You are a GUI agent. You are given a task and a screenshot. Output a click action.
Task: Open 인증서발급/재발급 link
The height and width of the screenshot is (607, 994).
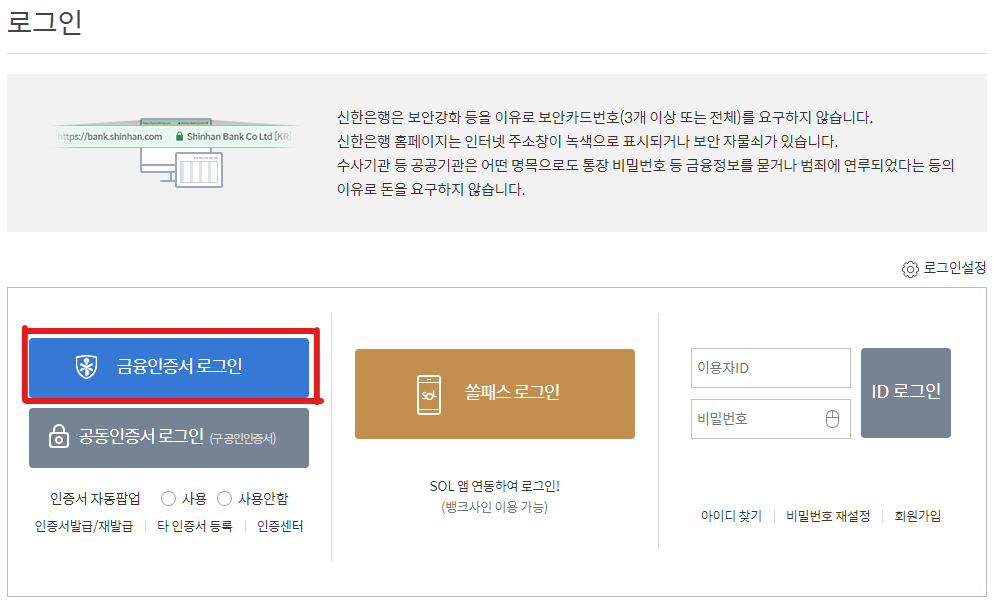84,526
